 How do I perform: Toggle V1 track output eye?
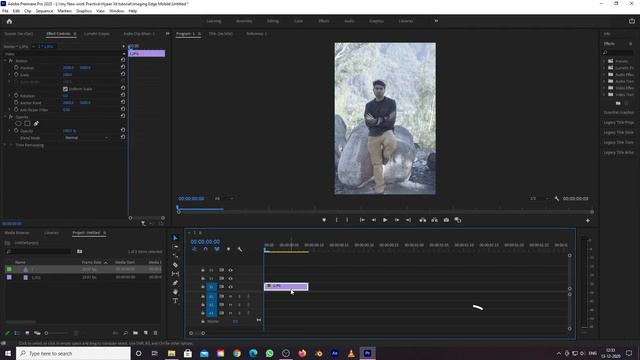pos(231,287)
